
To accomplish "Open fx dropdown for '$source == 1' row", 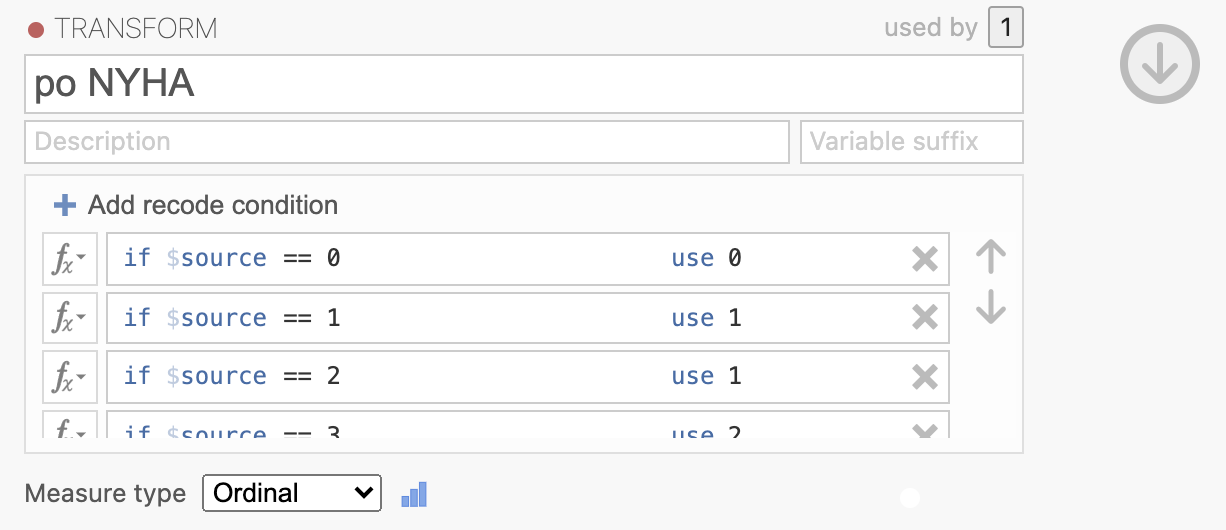I will [70, 318].
